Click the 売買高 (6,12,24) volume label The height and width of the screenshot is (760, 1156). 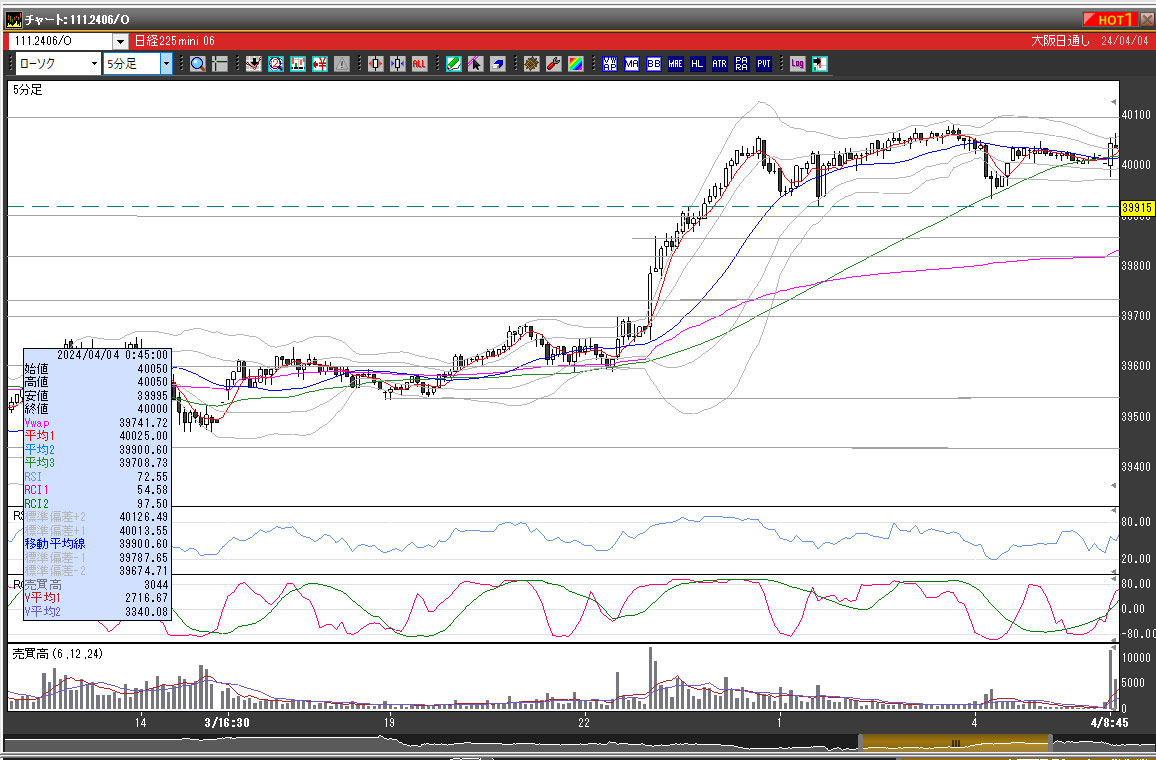[58, 654]
